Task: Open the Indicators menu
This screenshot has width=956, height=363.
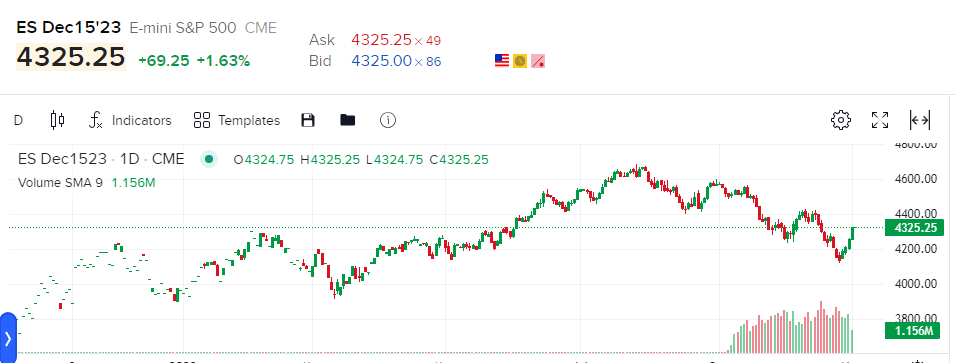Action: pos(130,120)
